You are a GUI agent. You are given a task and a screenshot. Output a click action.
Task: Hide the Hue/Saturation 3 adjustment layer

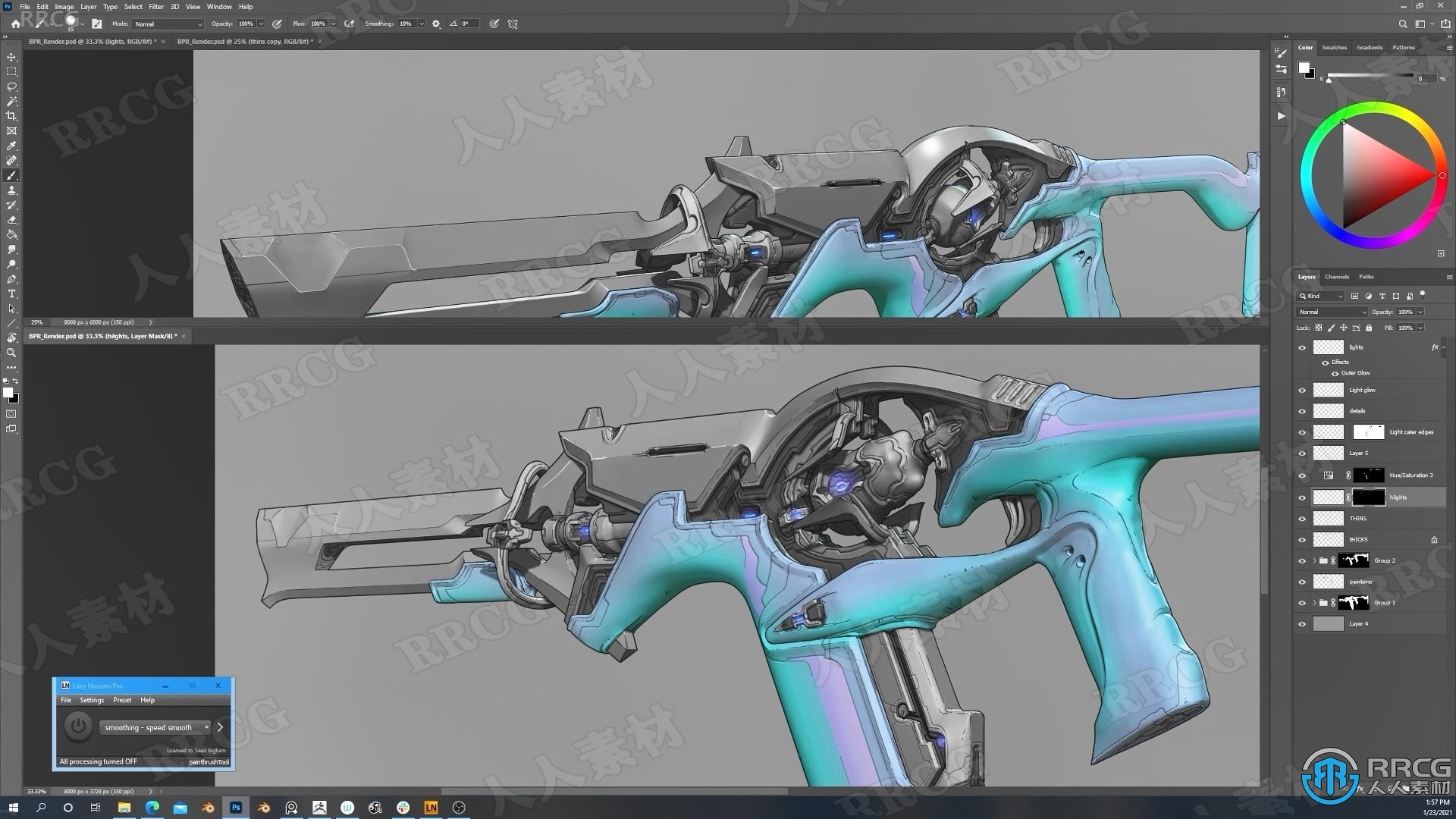(1302, 475)
